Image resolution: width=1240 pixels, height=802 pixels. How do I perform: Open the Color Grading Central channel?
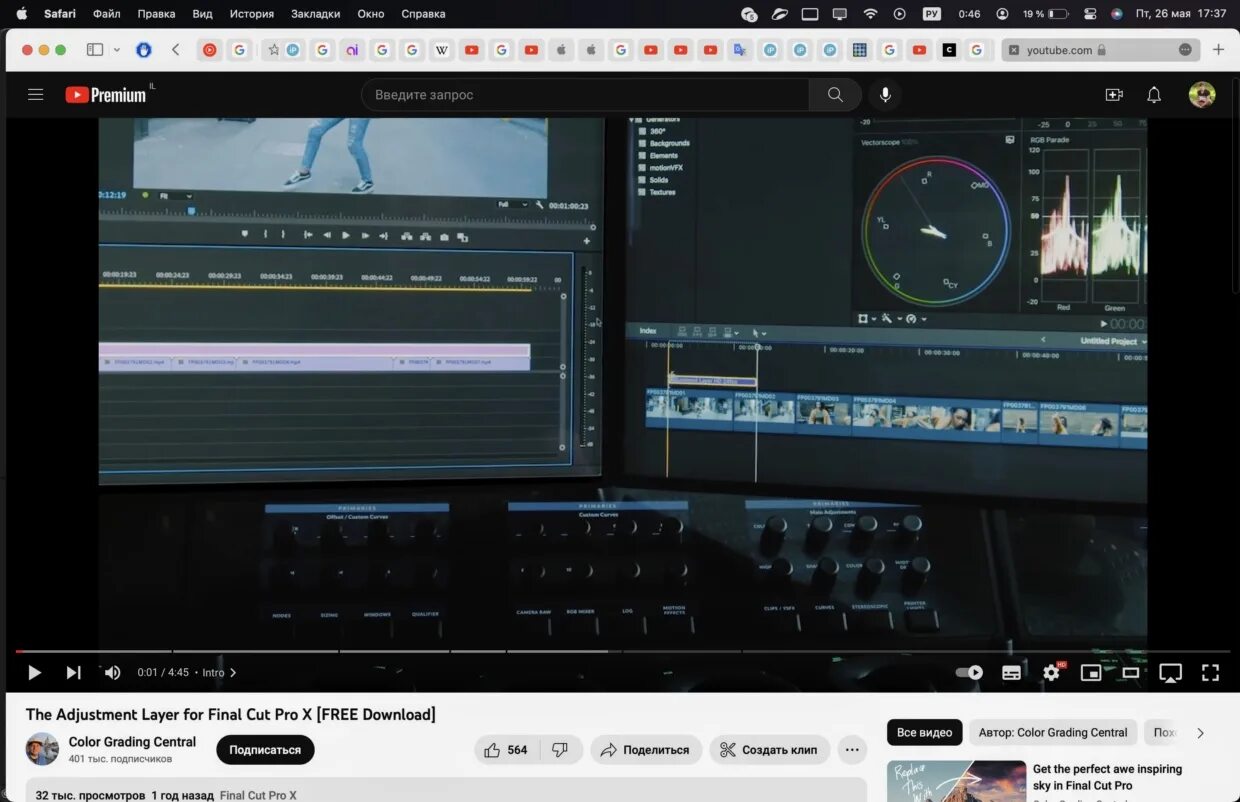pyautogui.click(x=131, y=742)
